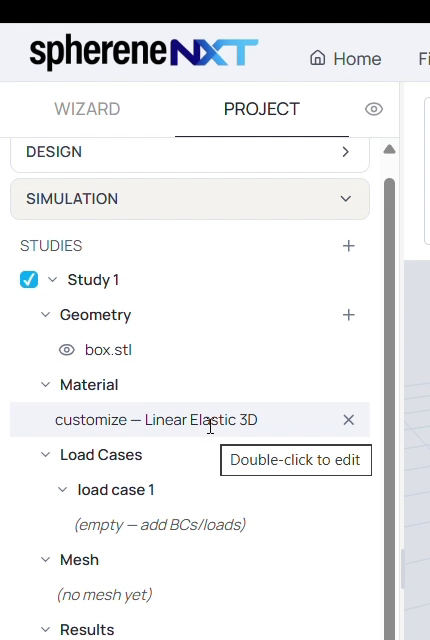Click the scrollbar up arrow

(x=389, y=149)
